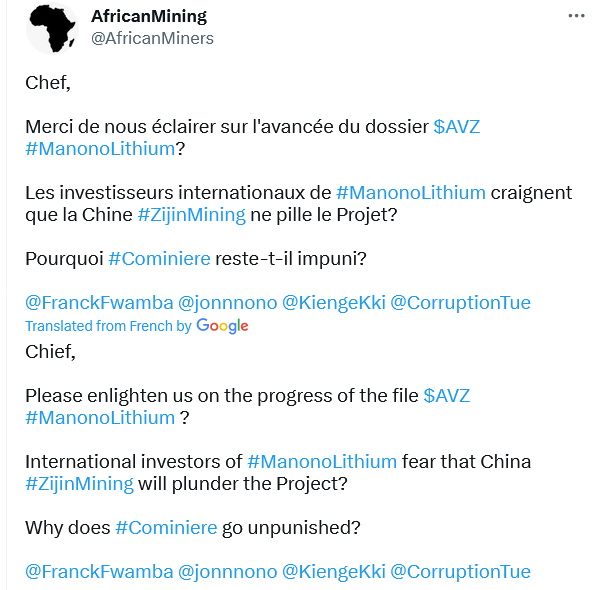Open the AfricanMining display name
This screenshot has width=596, height=590.
pyautogui.click(x=149, y=16)
